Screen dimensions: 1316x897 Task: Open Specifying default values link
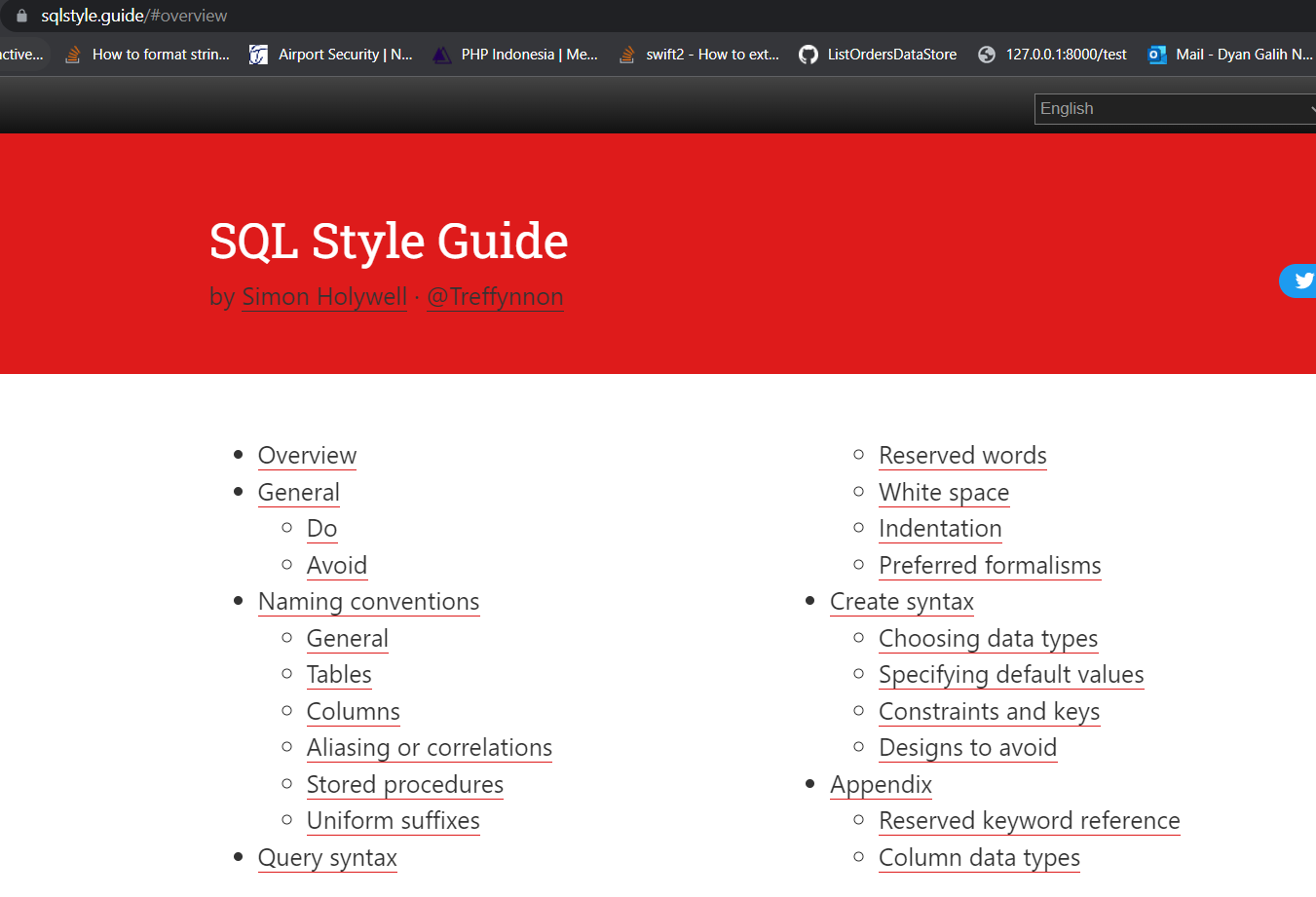point(1011,675)
